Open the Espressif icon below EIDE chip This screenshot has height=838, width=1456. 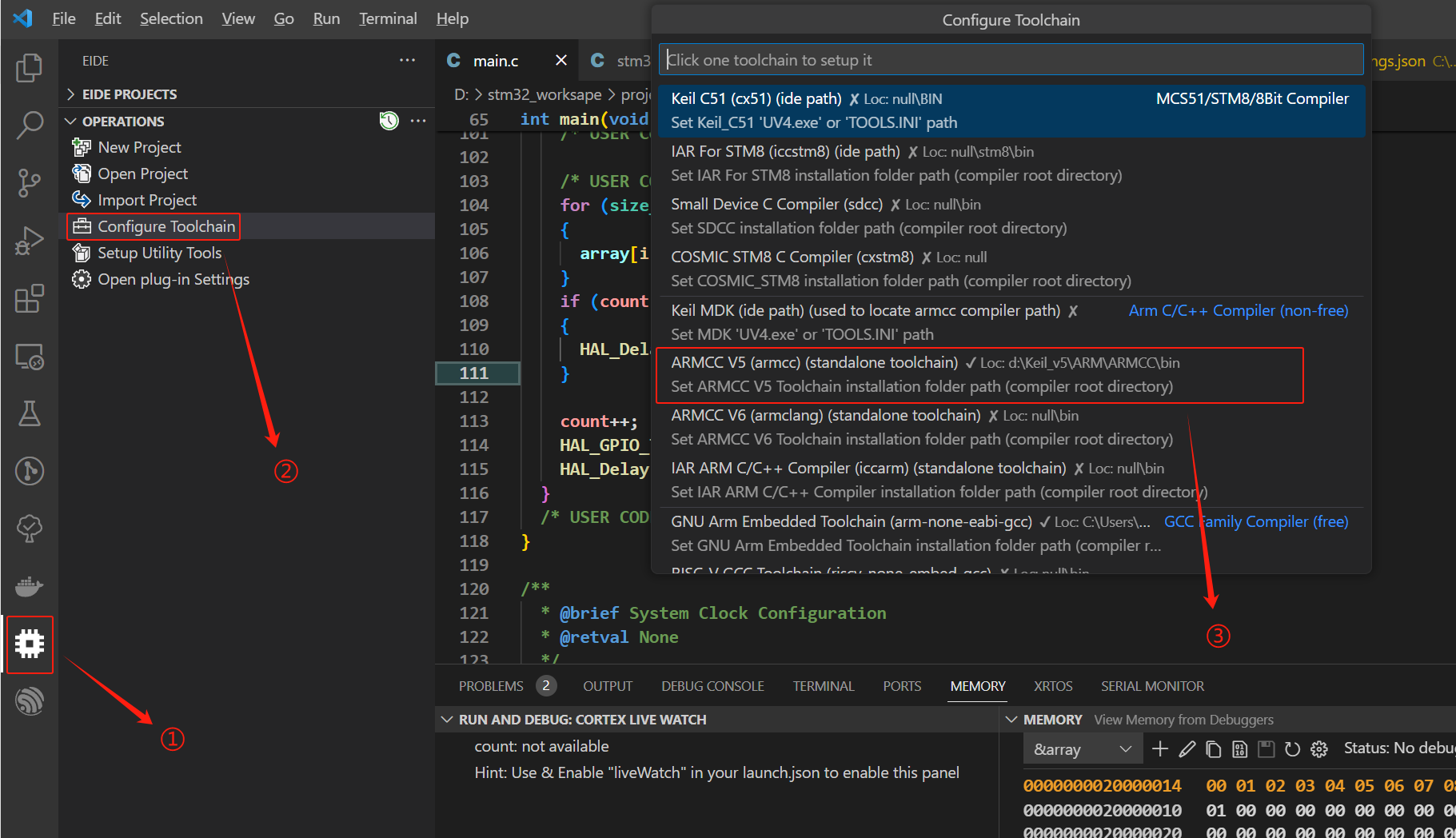click(30, 701)
